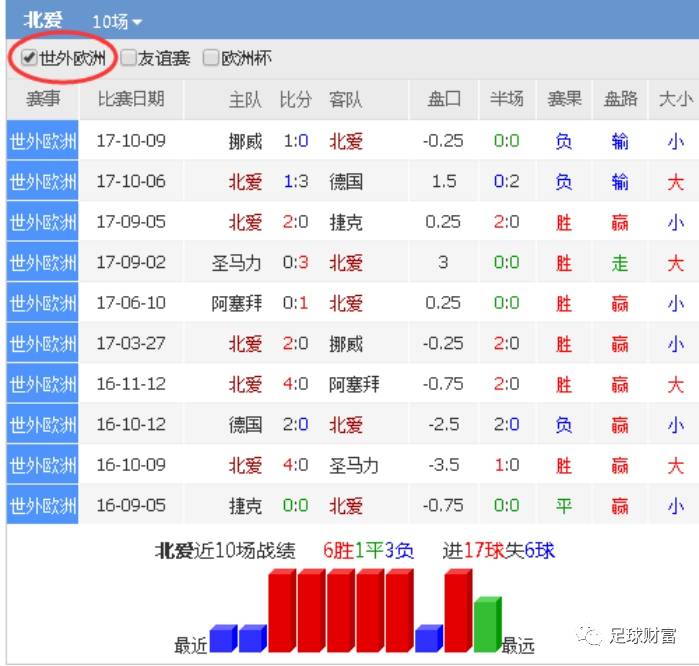
Task: Click the 比赛日期 column header
Action: click(x=131, y=99)
